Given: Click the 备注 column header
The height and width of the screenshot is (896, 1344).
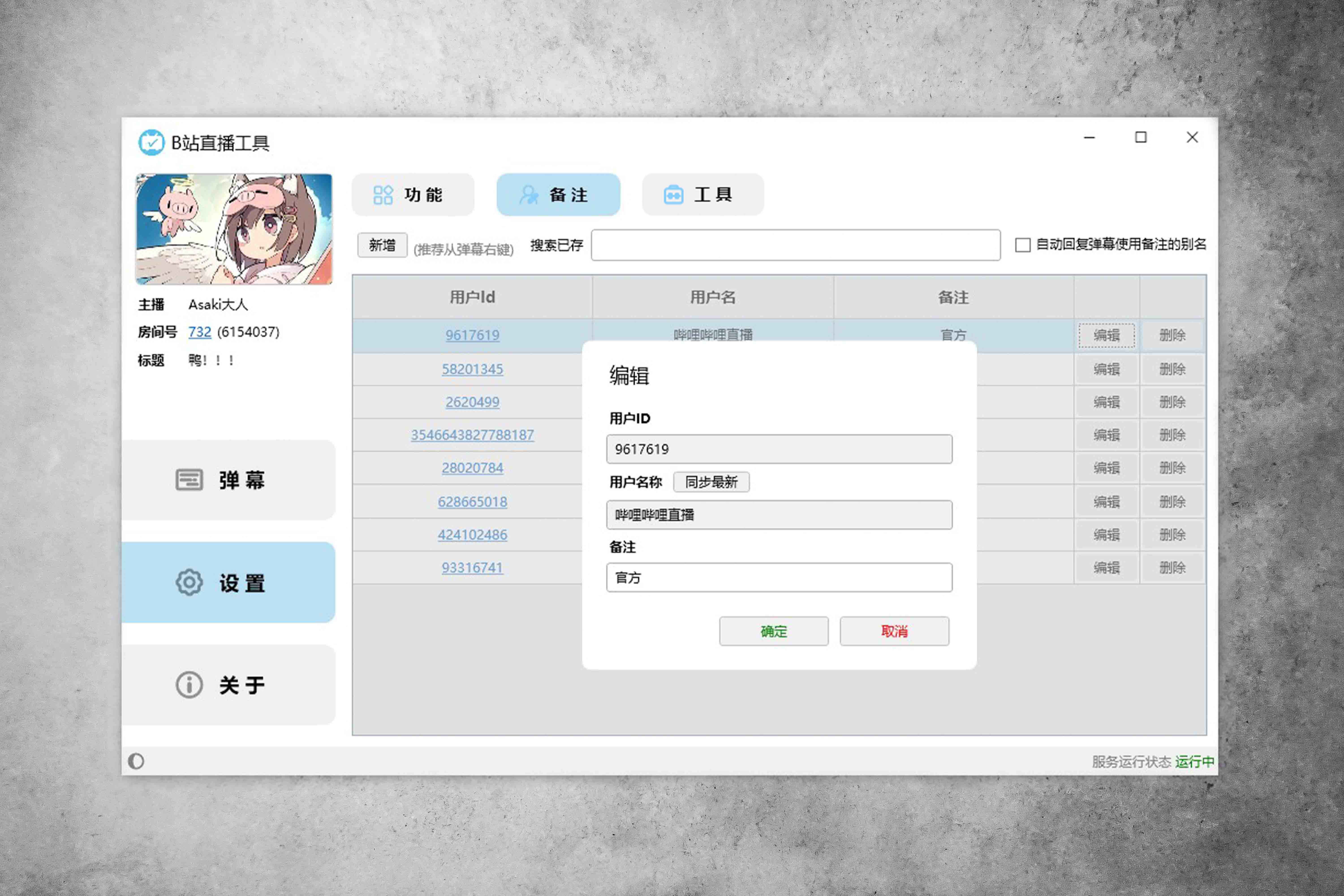Looking at the screenshot, I should (954, 297).
